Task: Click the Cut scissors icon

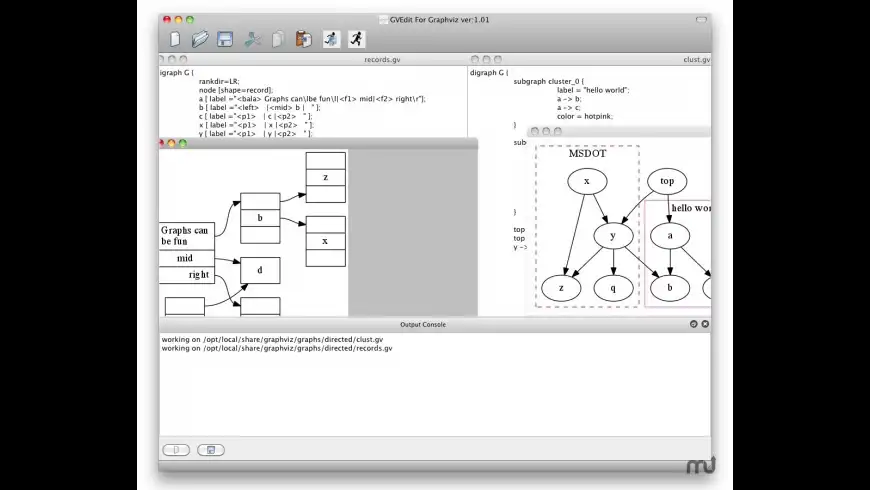Action: (253, 40)
